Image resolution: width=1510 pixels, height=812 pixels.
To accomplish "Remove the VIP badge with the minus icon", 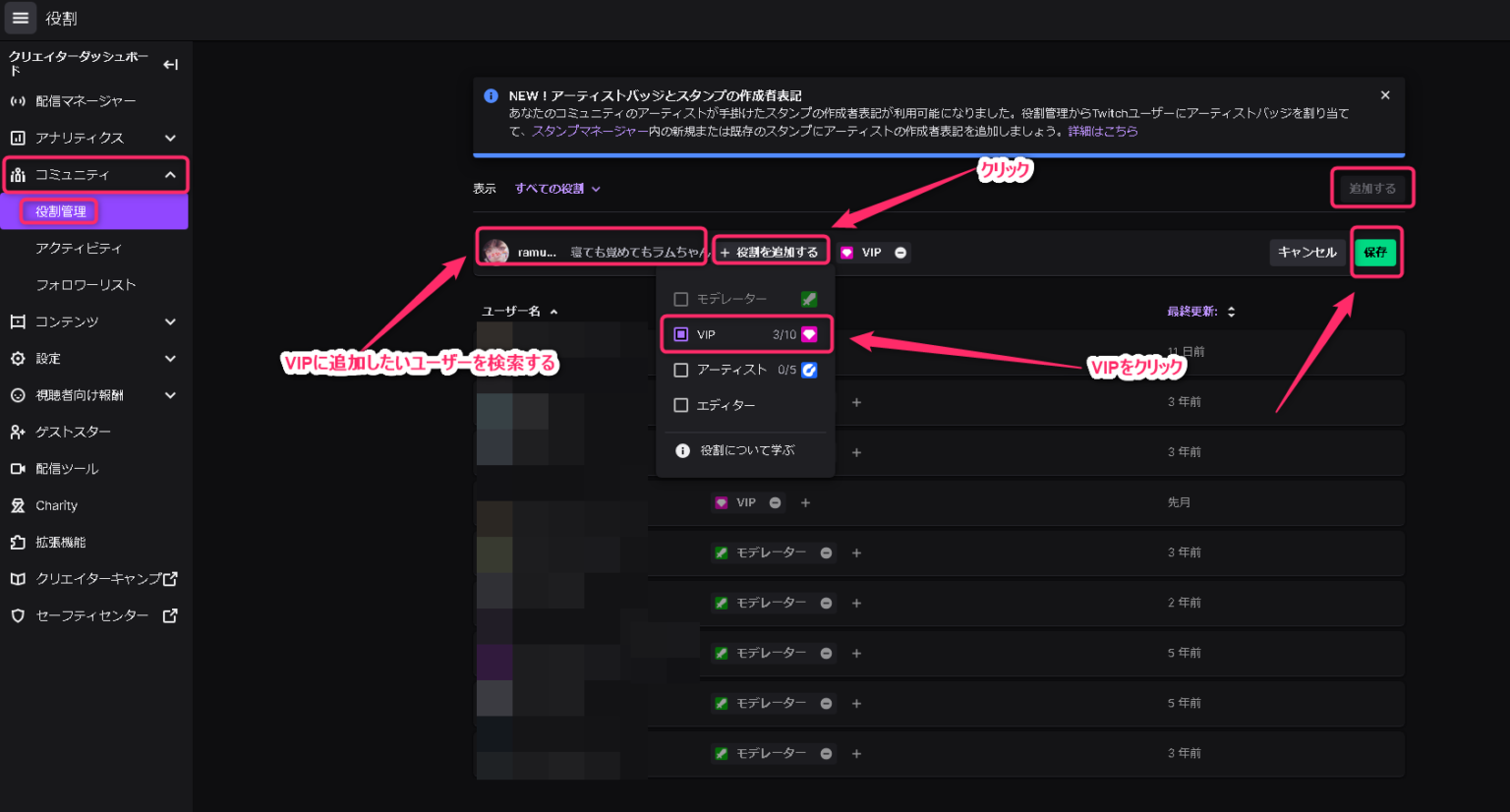I will 900,253.
